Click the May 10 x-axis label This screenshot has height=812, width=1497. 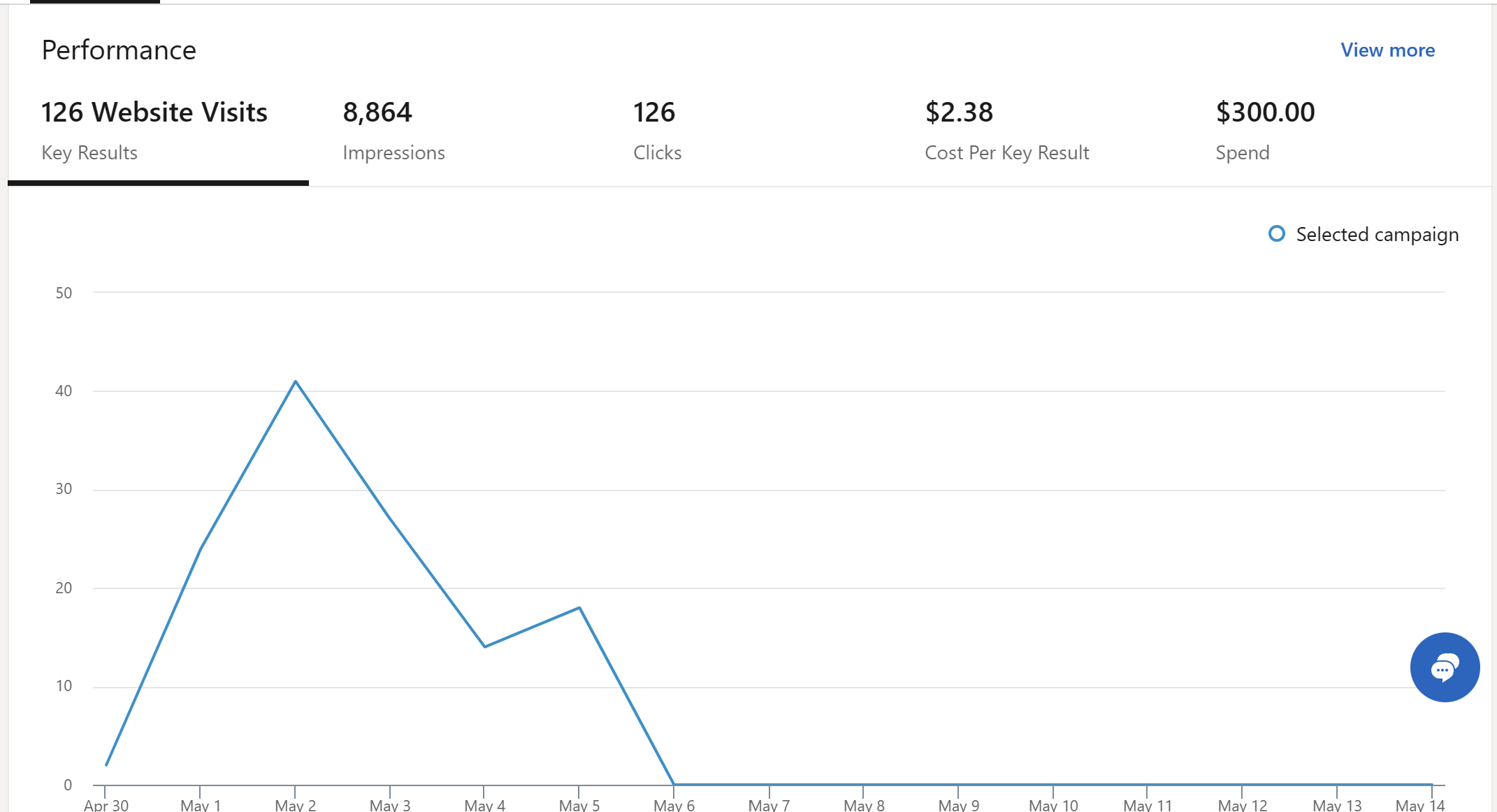[x=1053, y=805]
